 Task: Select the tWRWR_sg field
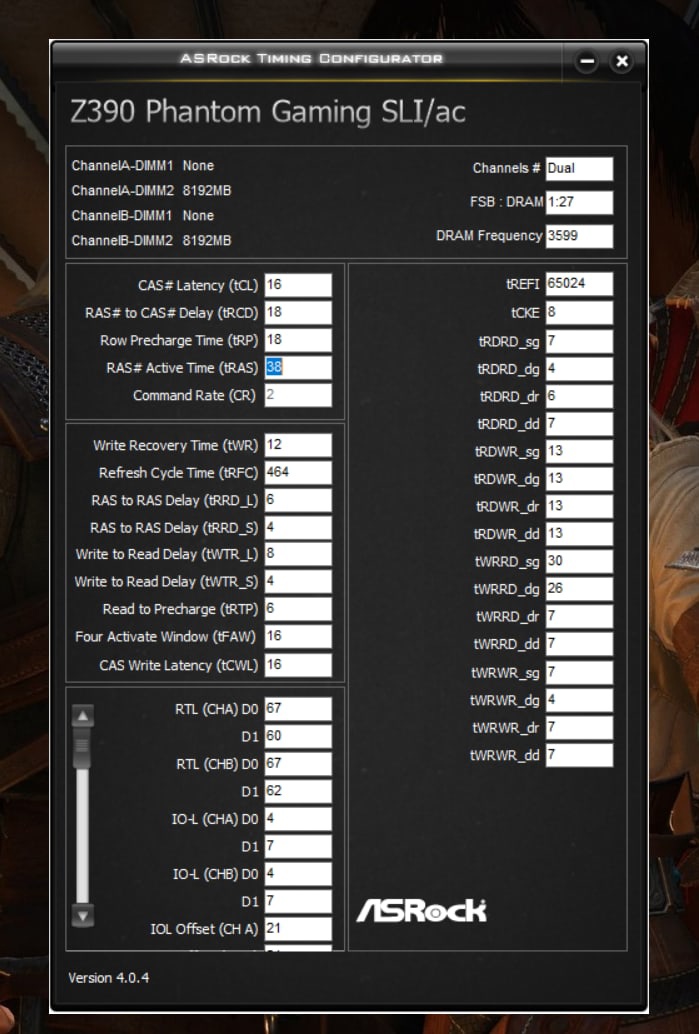coord(579,673)
